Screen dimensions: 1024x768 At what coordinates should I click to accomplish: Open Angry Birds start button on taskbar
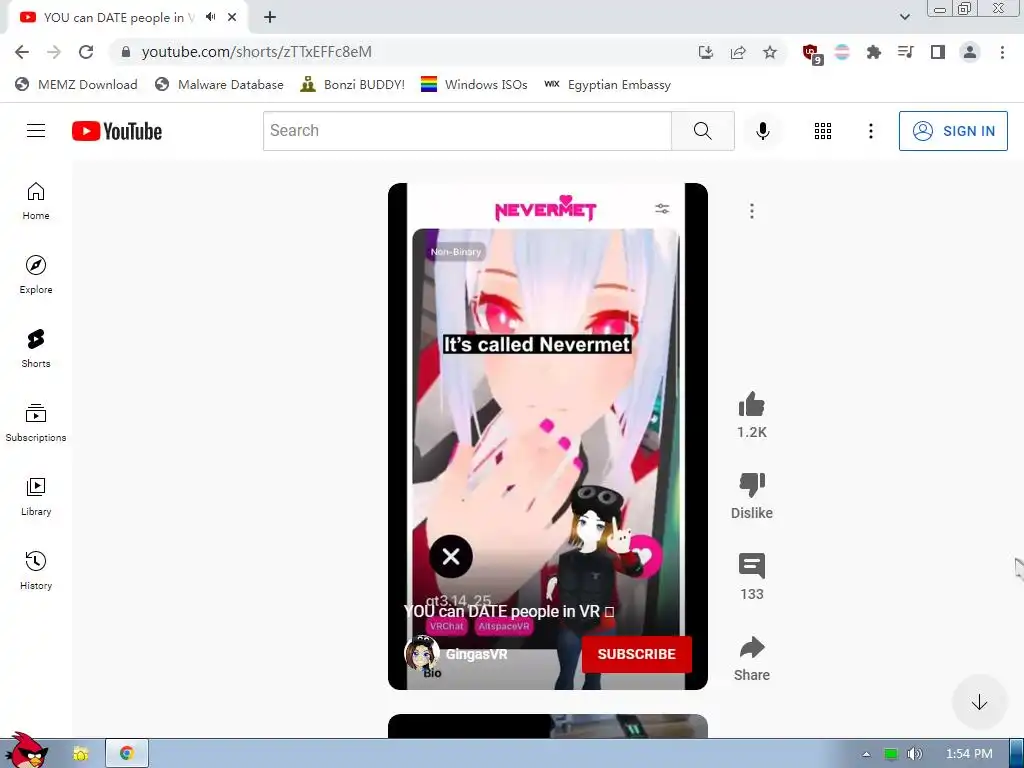pyautogui.click(x=26, y=751)
